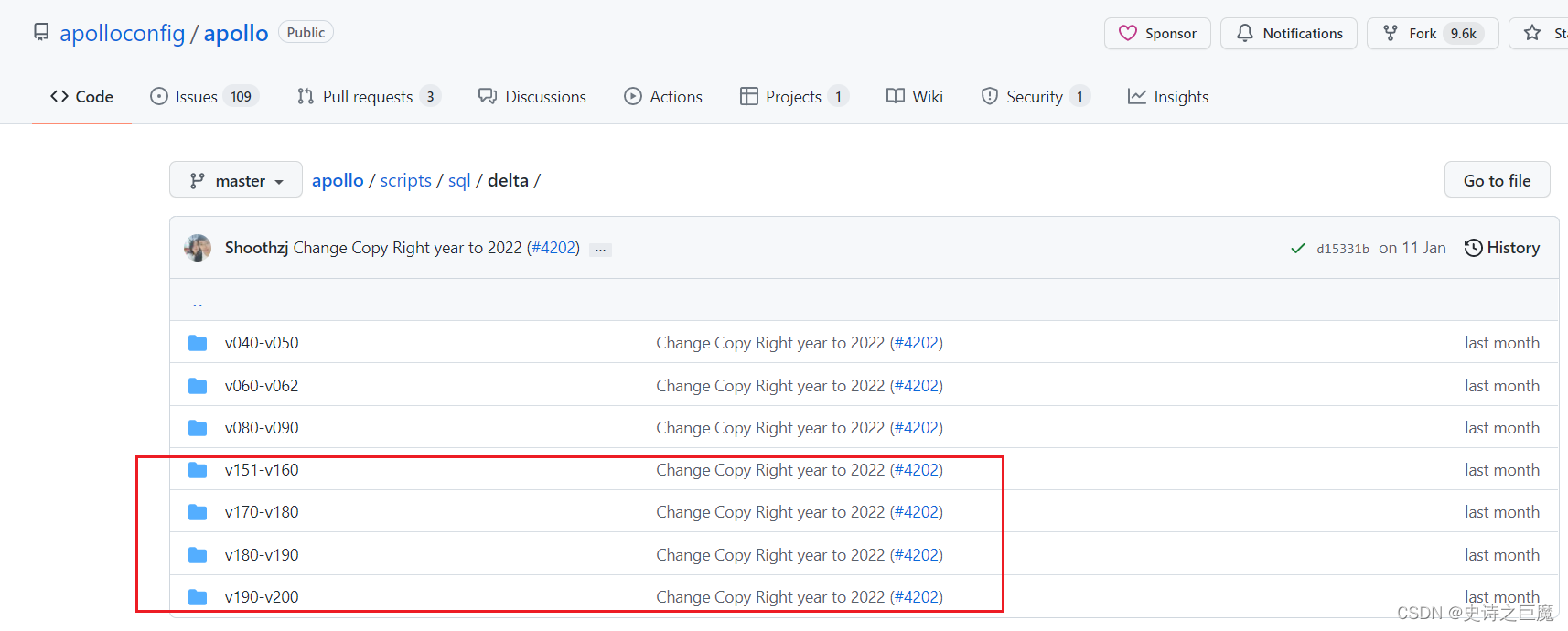Screen dimensions: 1568x631
Task: Click the folder icon for v190-v200
Action: 198,597
